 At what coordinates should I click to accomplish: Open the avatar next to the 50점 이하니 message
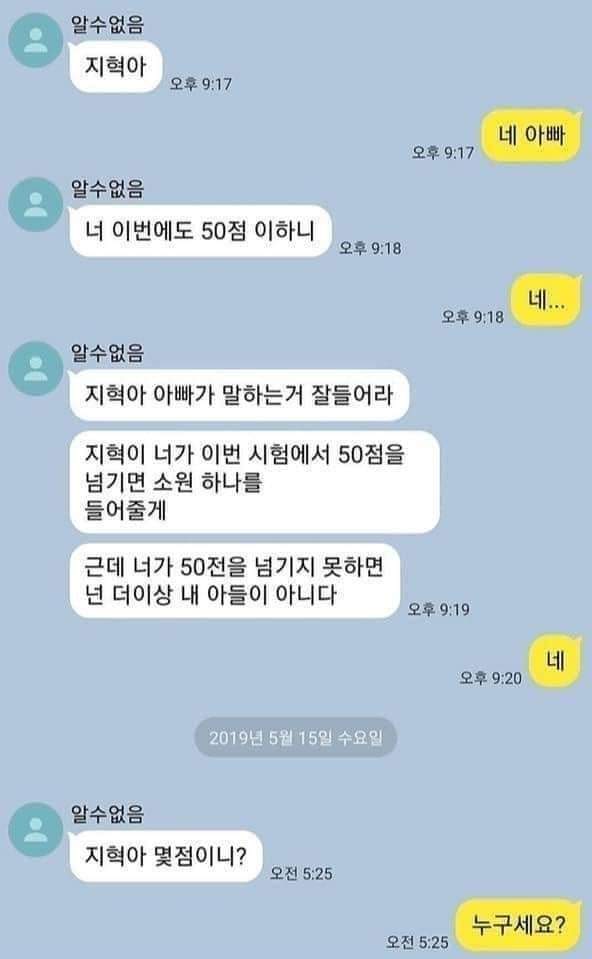tap(35, 204)
